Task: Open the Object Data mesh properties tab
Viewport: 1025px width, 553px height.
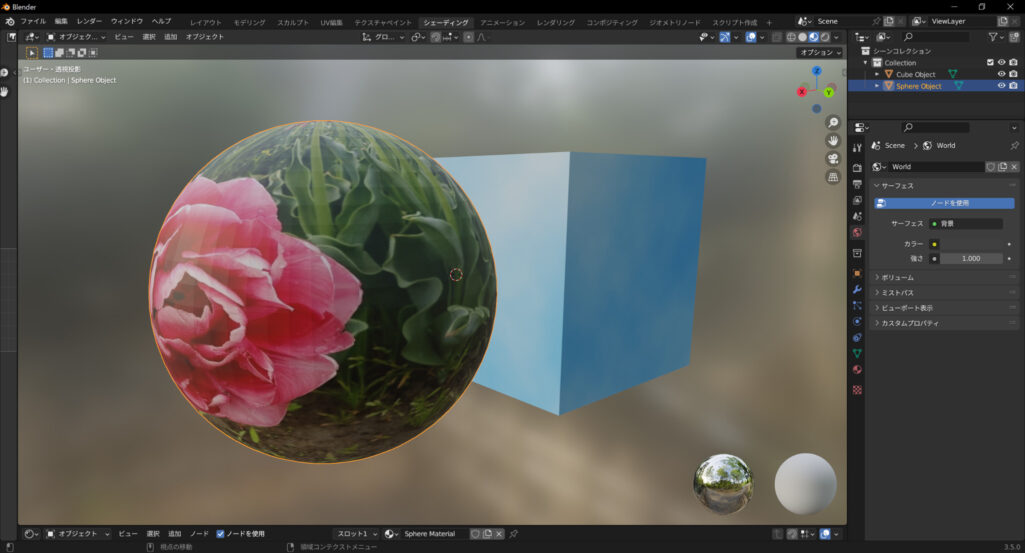Action: [857, 354]
